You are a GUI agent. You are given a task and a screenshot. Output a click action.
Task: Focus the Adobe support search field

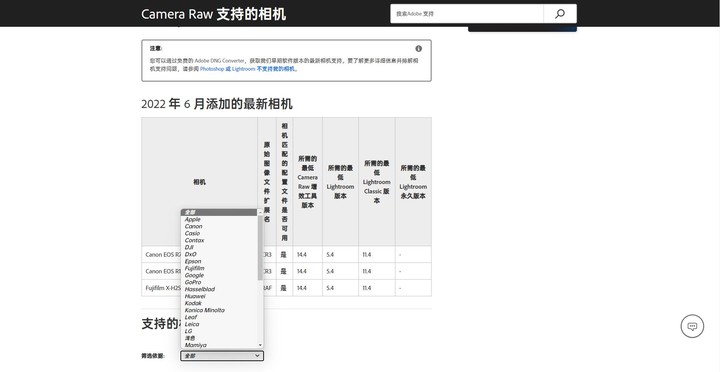pos(467,14)
